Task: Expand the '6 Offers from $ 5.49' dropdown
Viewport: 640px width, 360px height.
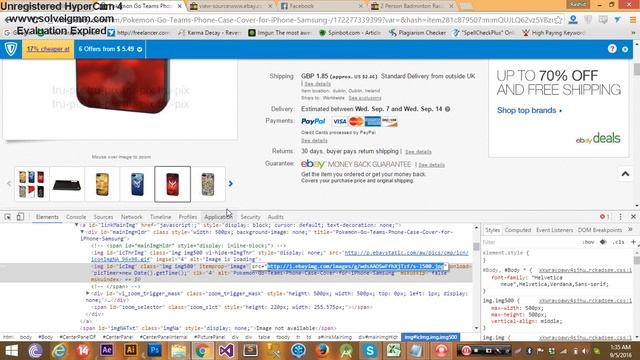Action: point(110,49)
